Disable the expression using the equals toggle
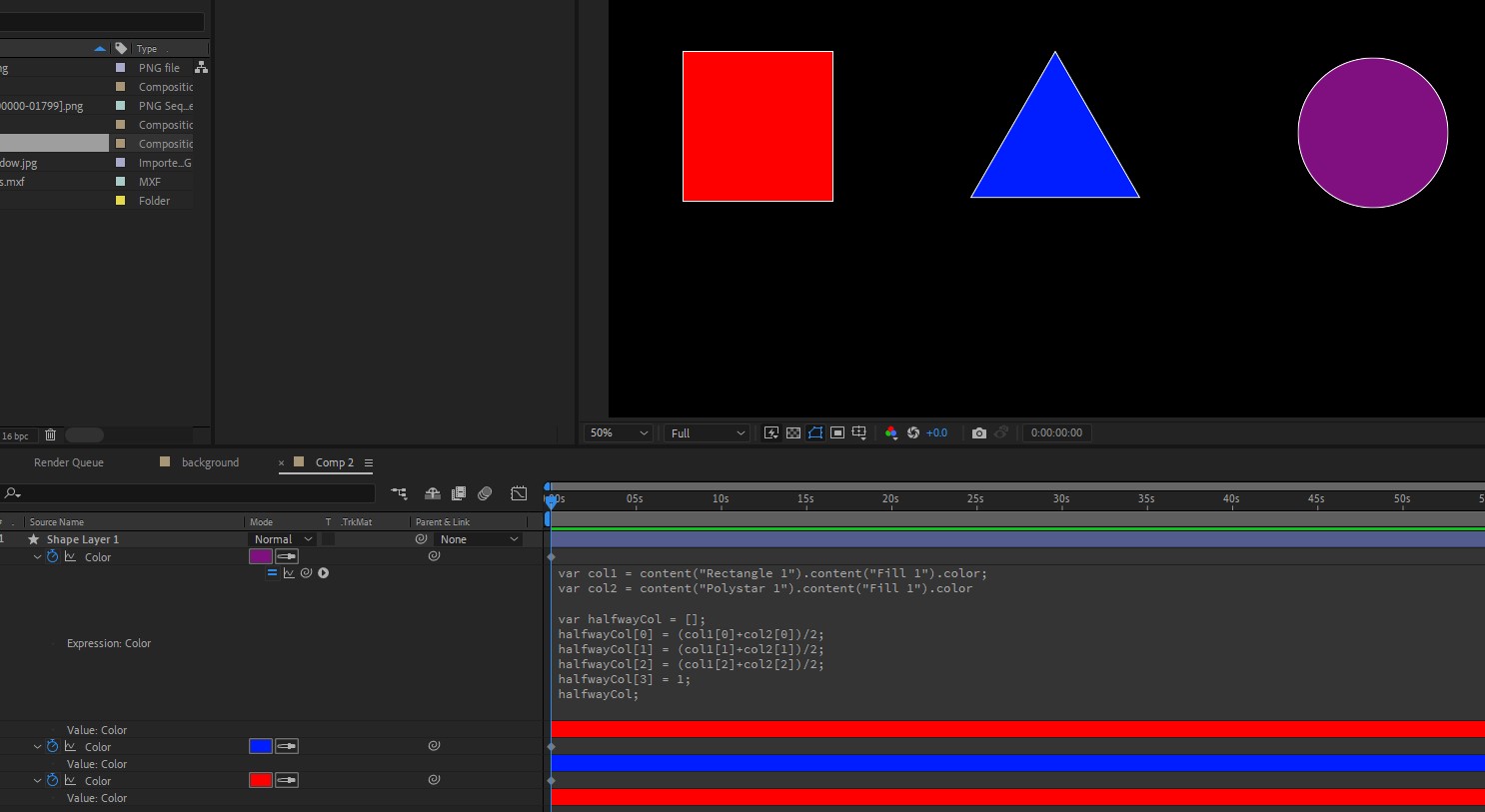The height and width of the screenshot is (812, 1485). (272, 572)
